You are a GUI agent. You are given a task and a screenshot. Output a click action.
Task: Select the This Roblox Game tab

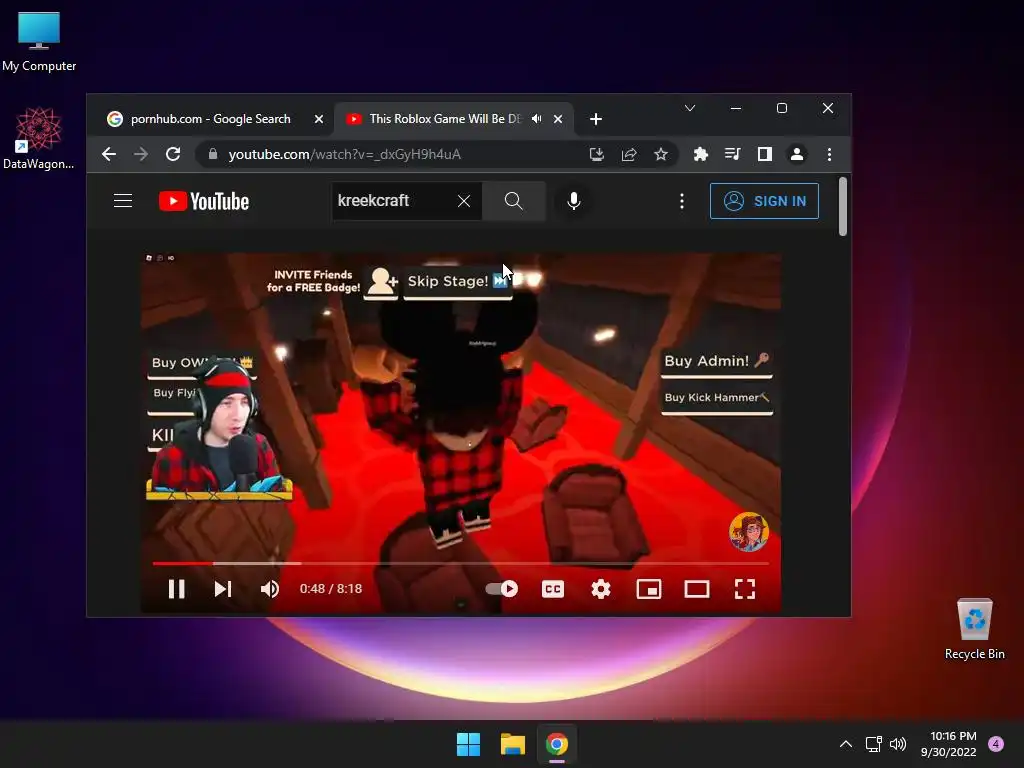444,119
